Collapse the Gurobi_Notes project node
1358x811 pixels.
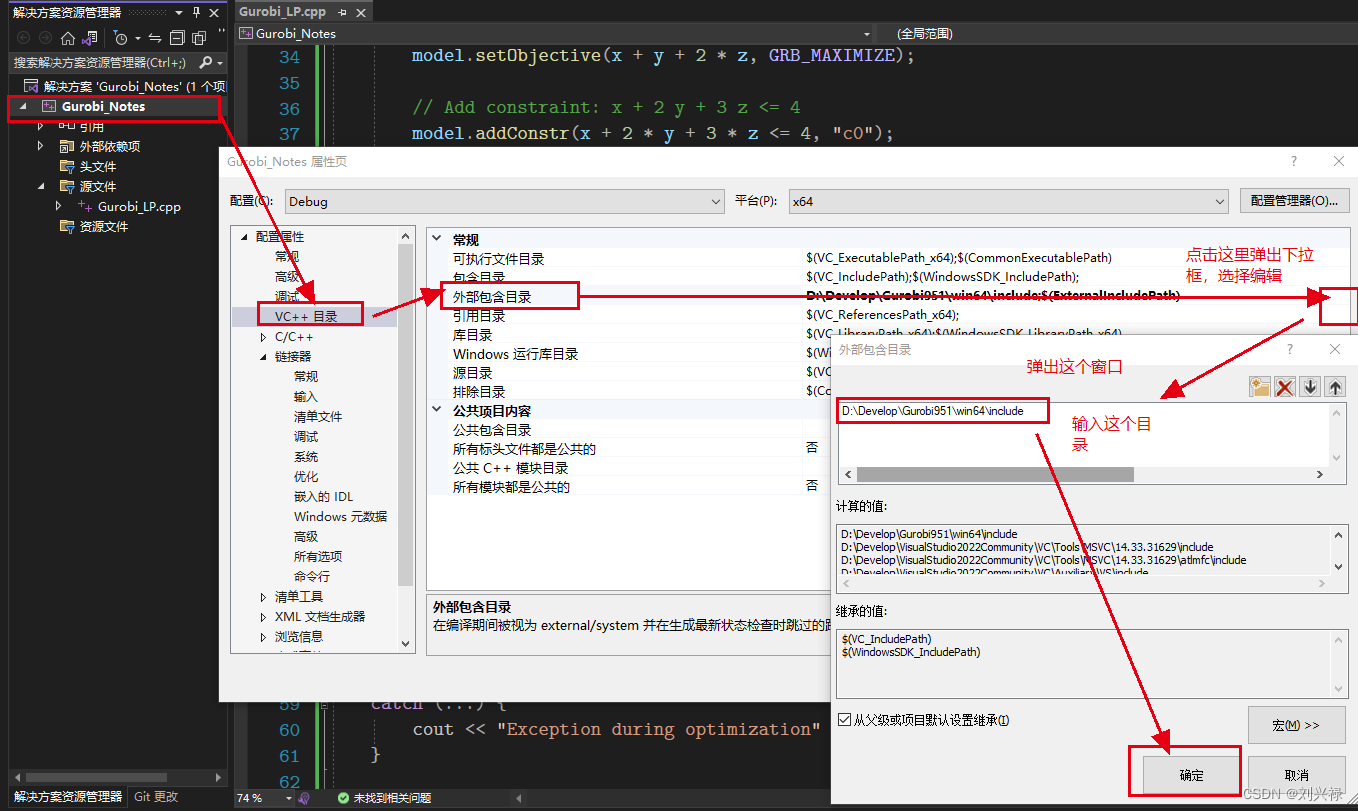(23, 106)
